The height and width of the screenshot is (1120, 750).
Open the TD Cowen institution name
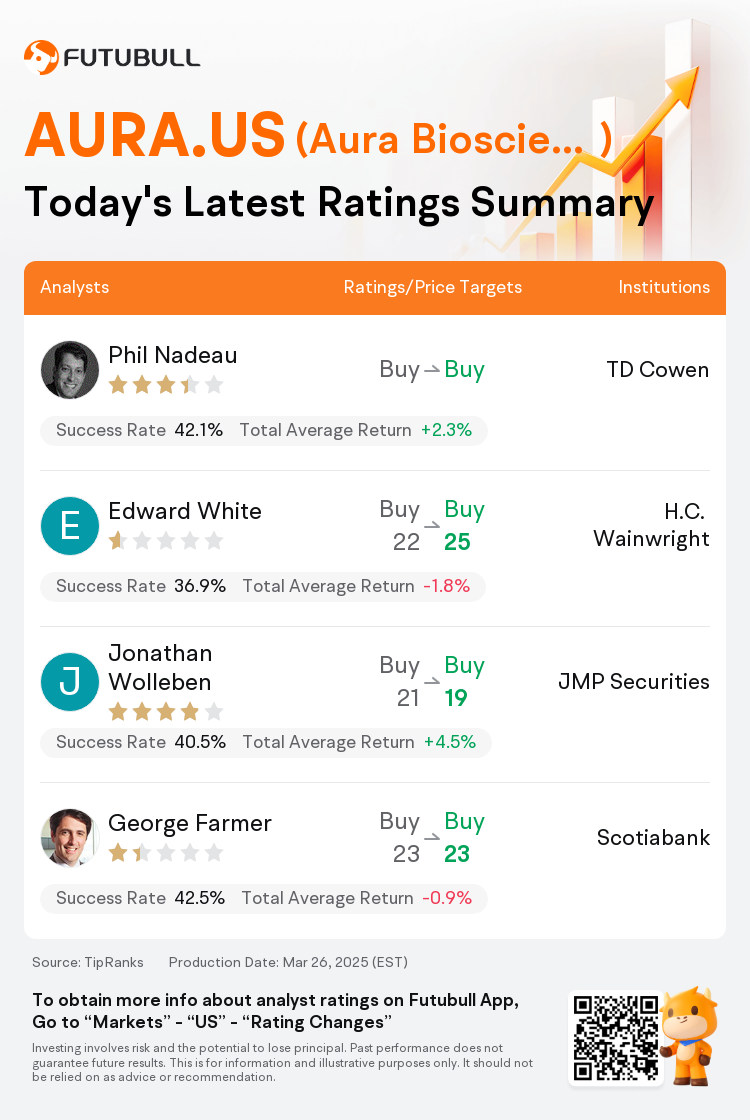click(x=658, y=369)
